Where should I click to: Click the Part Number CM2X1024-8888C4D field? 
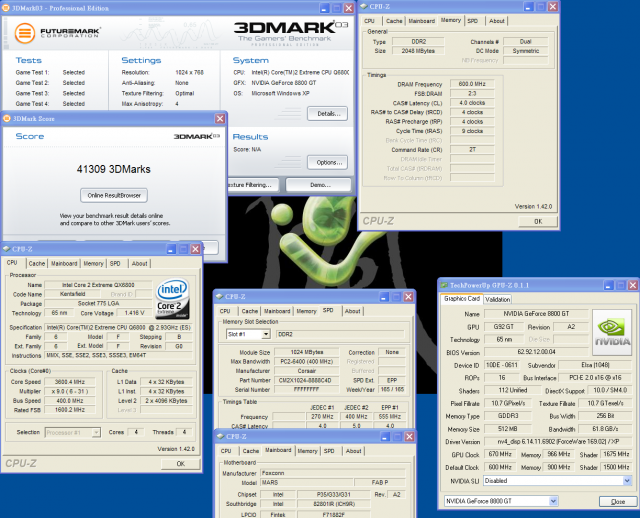[307, 380]
